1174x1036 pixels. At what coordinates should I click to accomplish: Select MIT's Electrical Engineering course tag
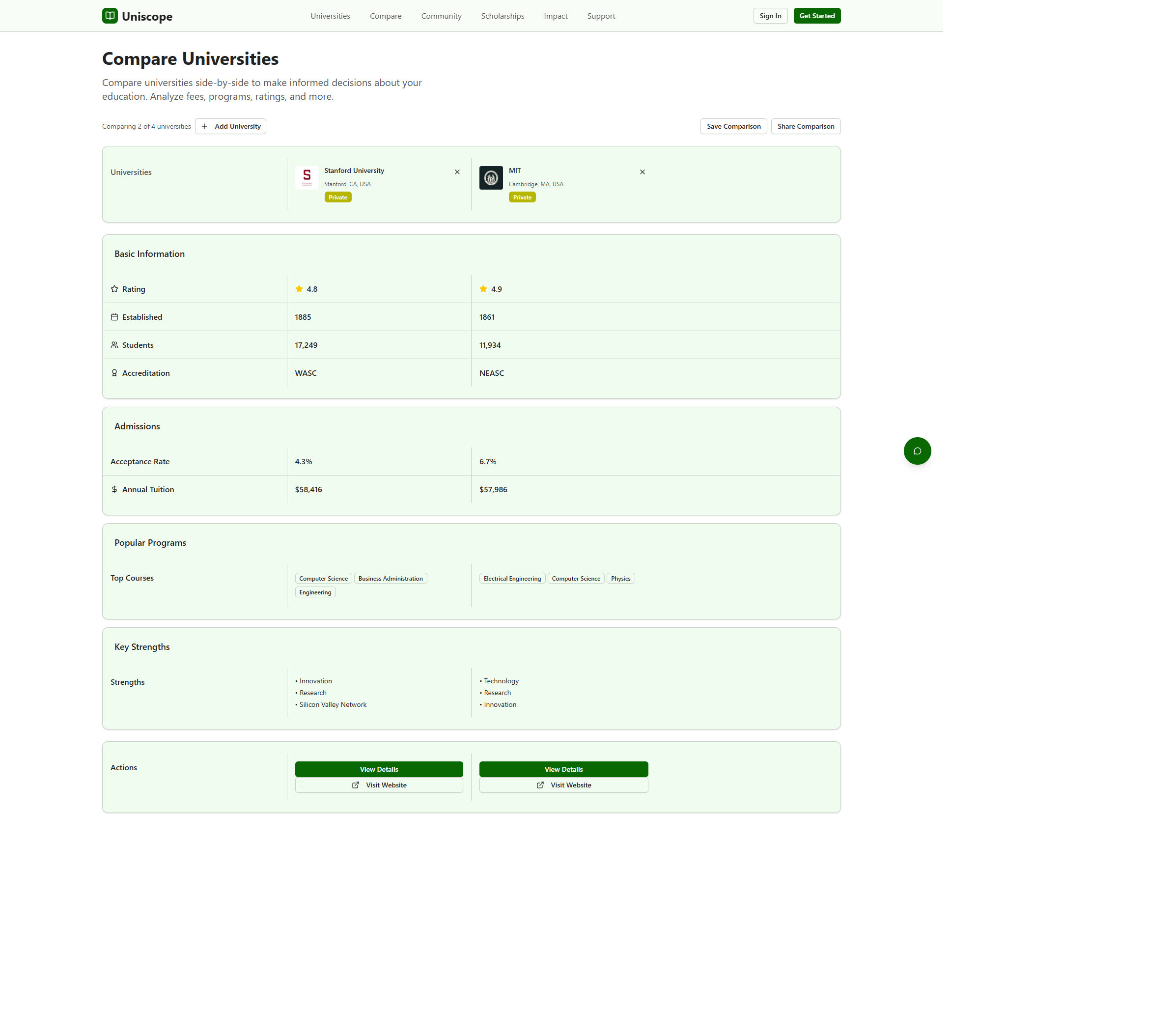tap(512, 578)
